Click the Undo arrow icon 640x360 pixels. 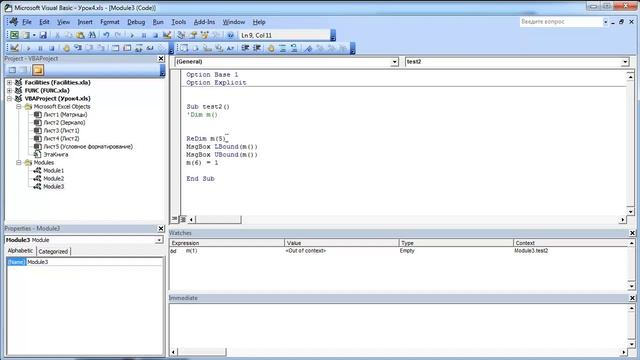click(x=106, y=35)
